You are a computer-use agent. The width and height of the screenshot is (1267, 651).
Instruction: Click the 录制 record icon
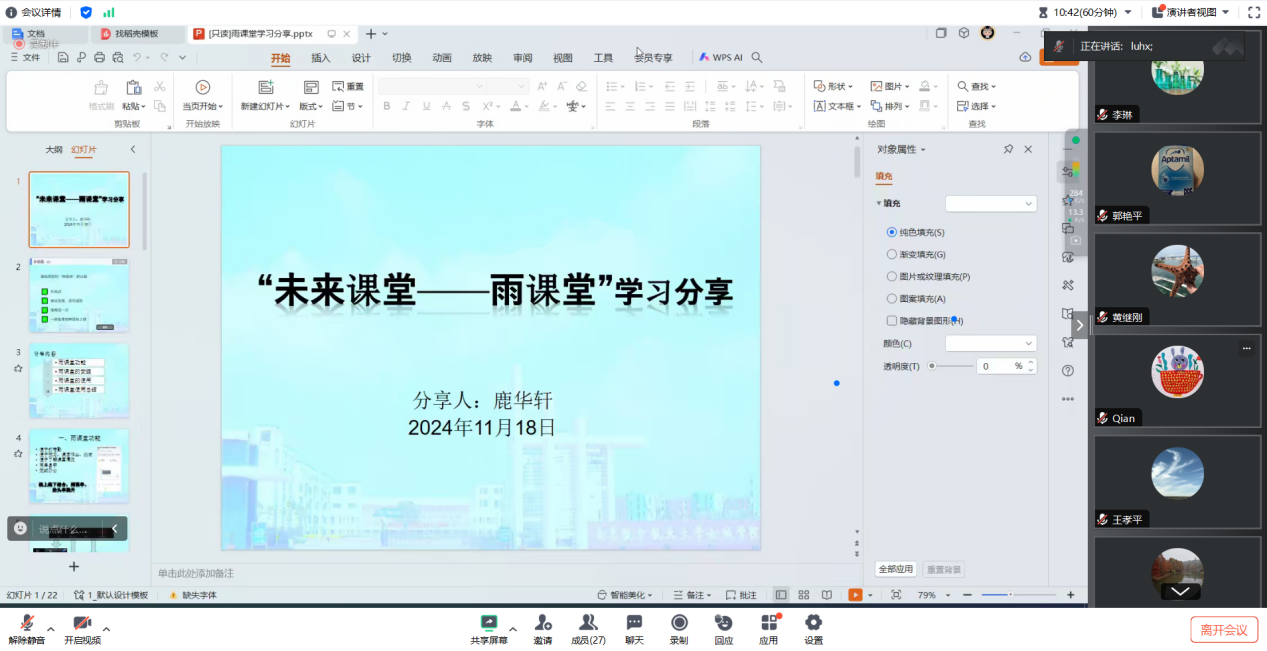[679, 623]
